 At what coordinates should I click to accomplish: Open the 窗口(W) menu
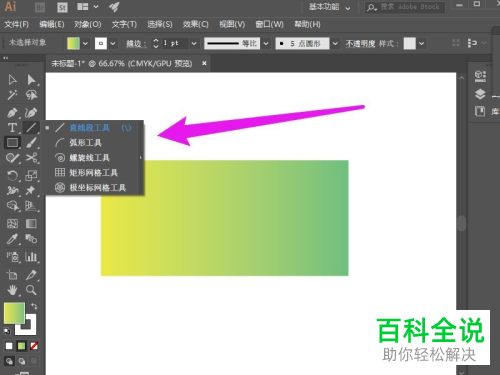coord(270,24)
